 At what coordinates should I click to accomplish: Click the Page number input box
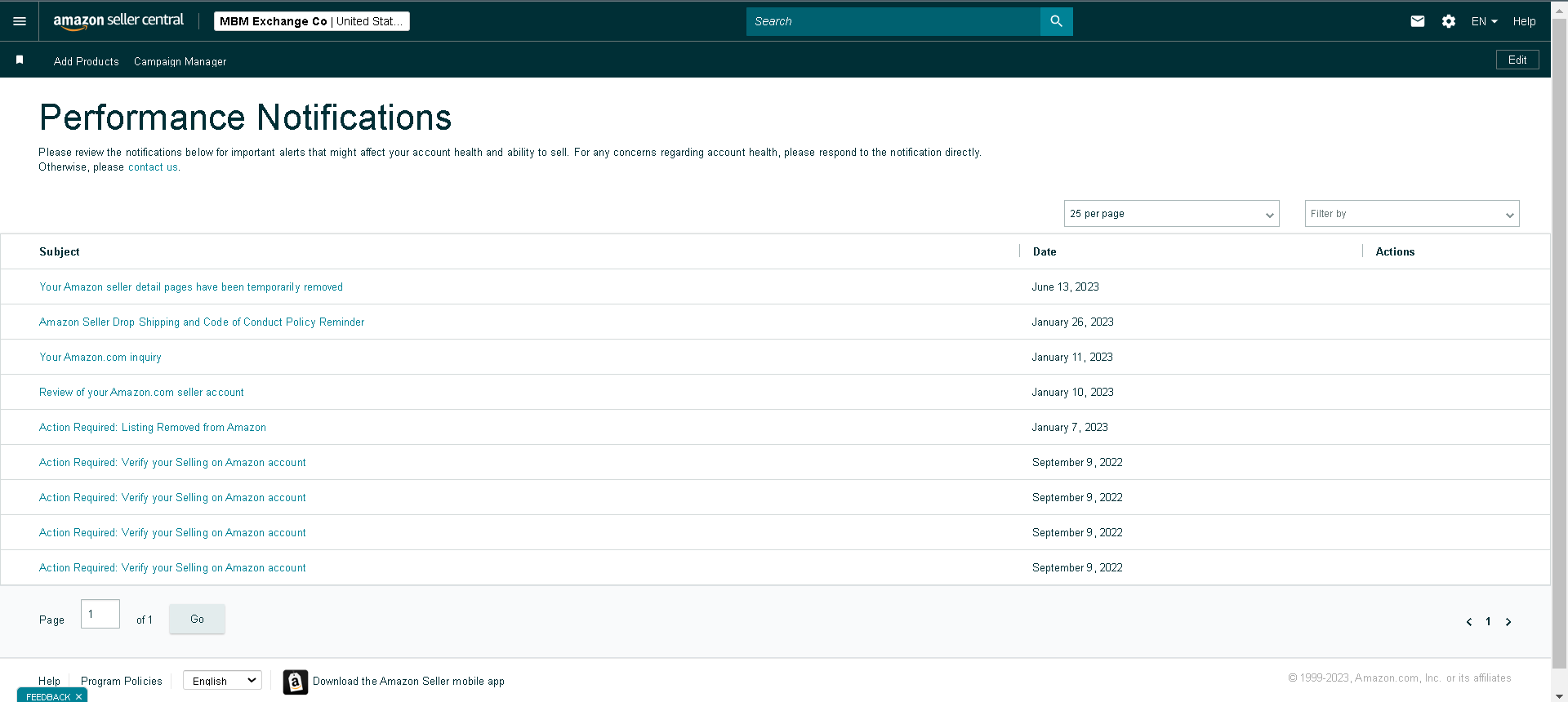[100, 614]
